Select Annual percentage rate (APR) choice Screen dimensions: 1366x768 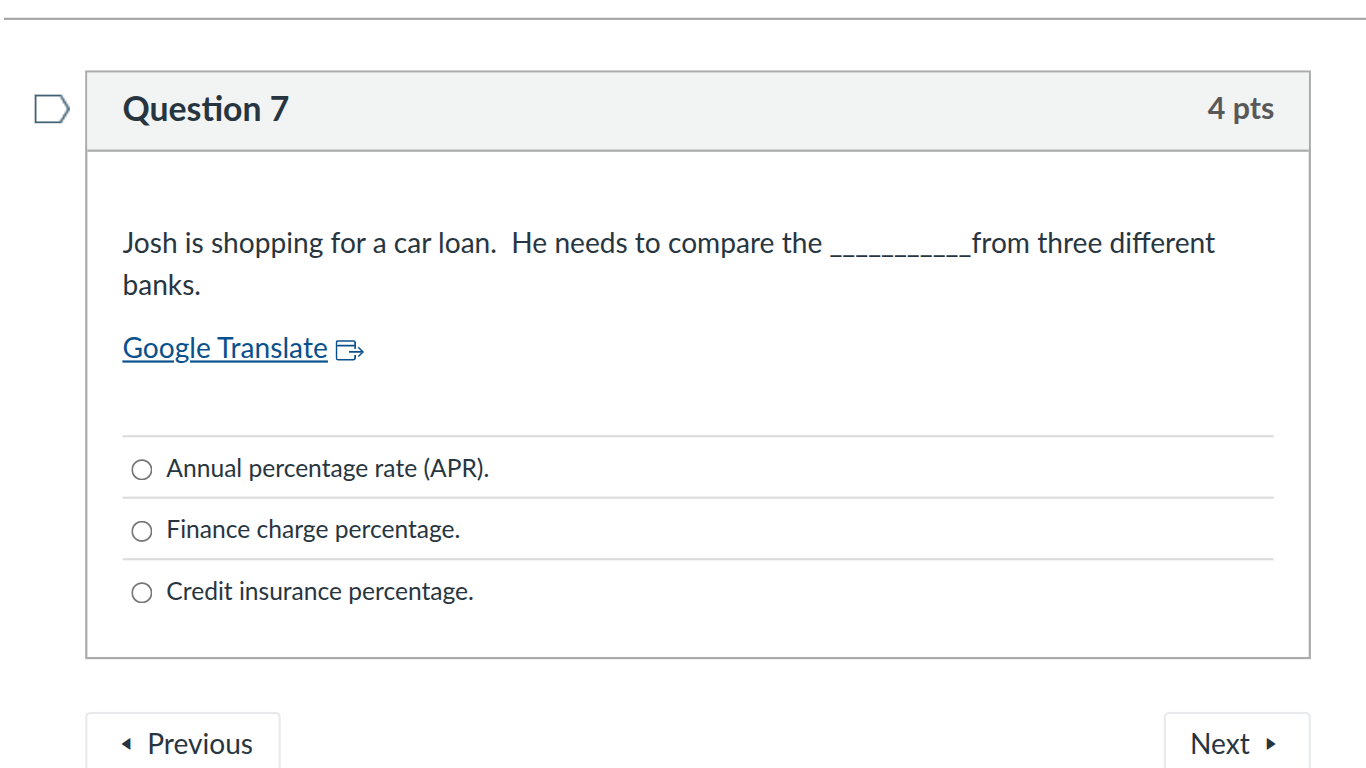(x=141, y=469)
